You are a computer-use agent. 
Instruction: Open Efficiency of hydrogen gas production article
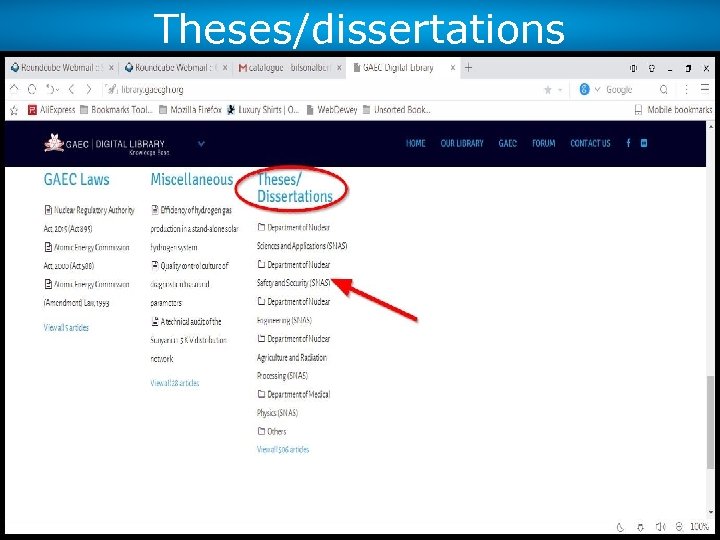click(x=195, y=229)
